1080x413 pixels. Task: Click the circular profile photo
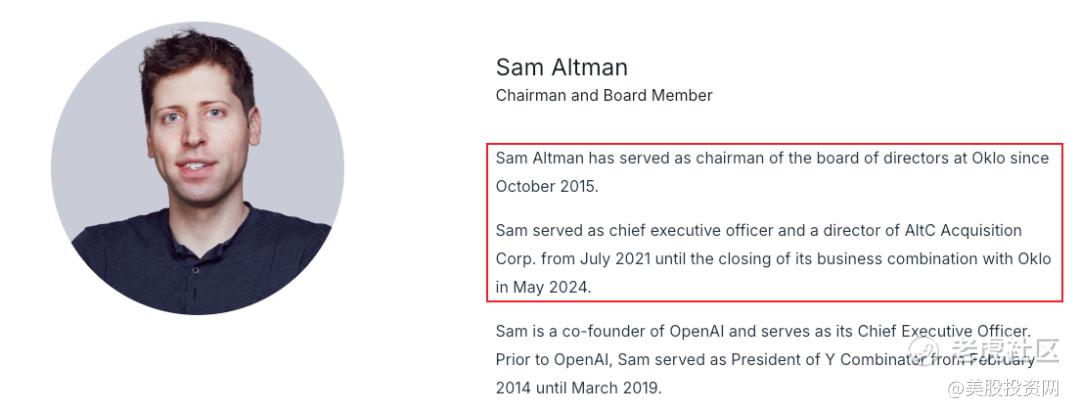tap(198, 169)
